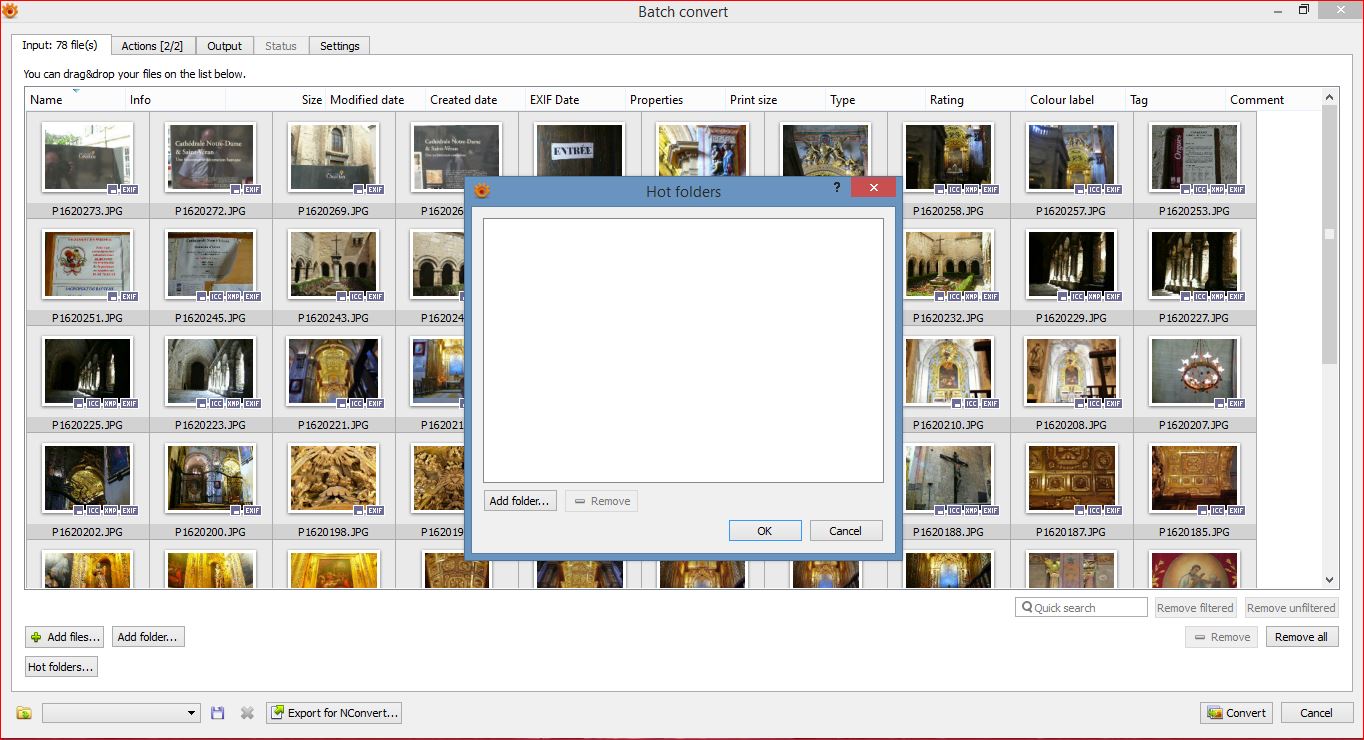Click the empty hot folders list box
Viewport: 1364px width, 740px height.
[683, 351]
